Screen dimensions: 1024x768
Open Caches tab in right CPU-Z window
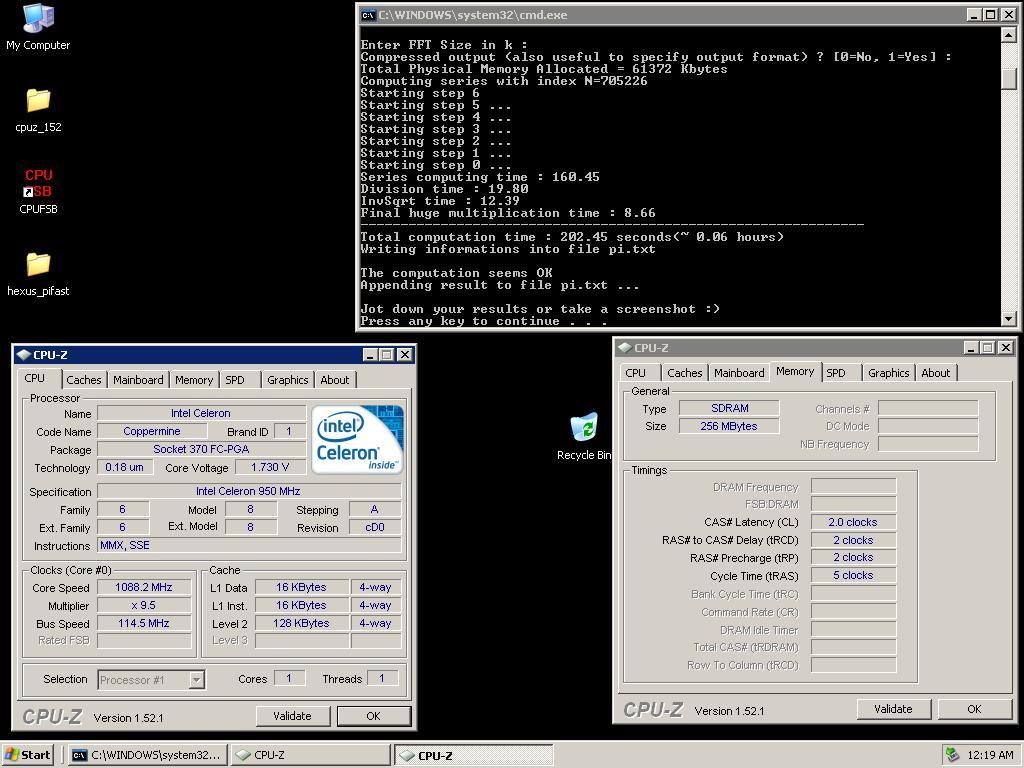click(684, 373)
